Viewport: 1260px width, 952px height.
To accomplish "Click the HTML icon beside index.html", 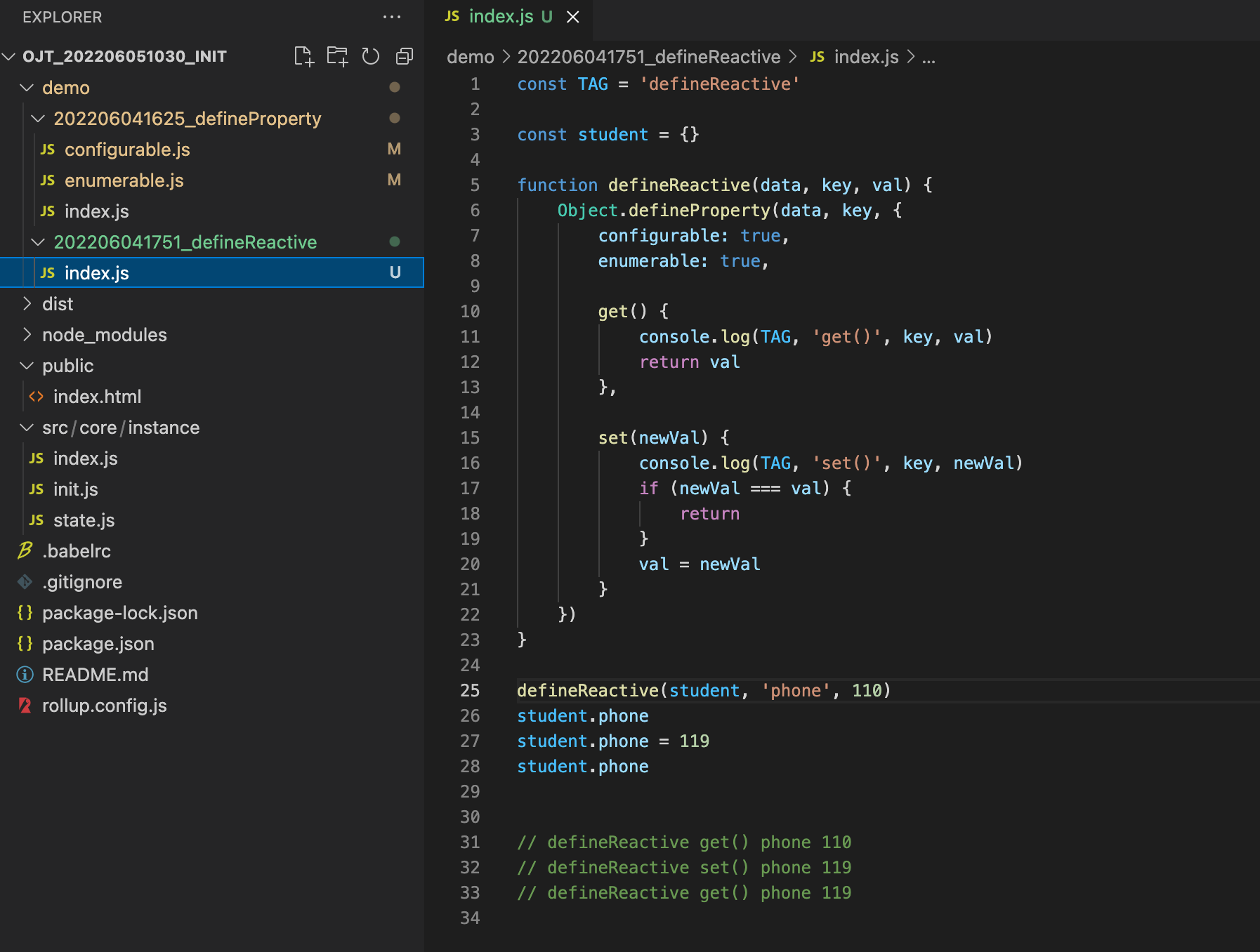I will coord(36,397).
